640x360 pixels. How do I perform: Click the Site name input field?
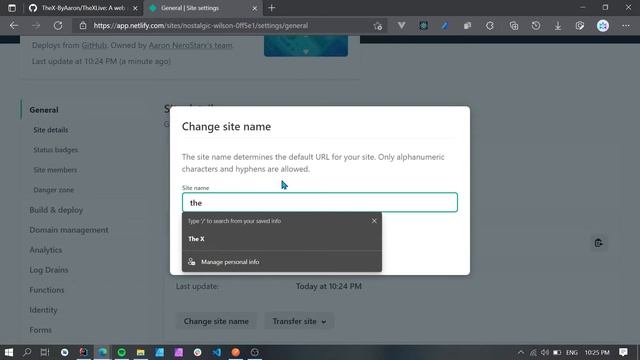[320, 202]
